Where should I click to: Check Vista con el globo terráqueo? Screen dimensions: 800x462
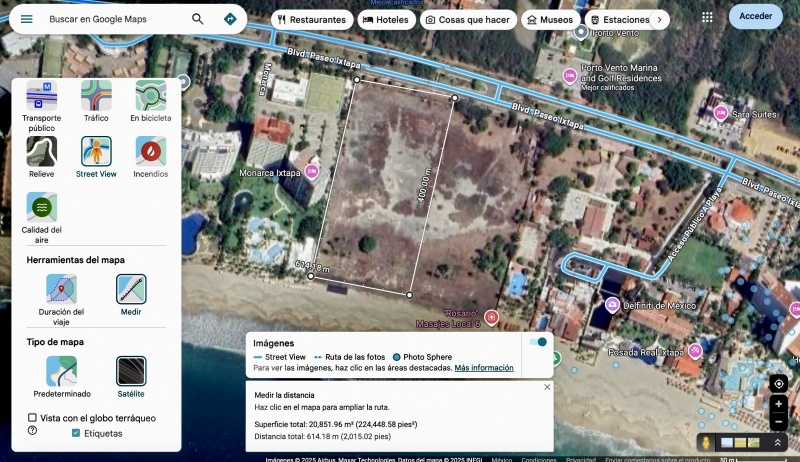tap(33, 418)
